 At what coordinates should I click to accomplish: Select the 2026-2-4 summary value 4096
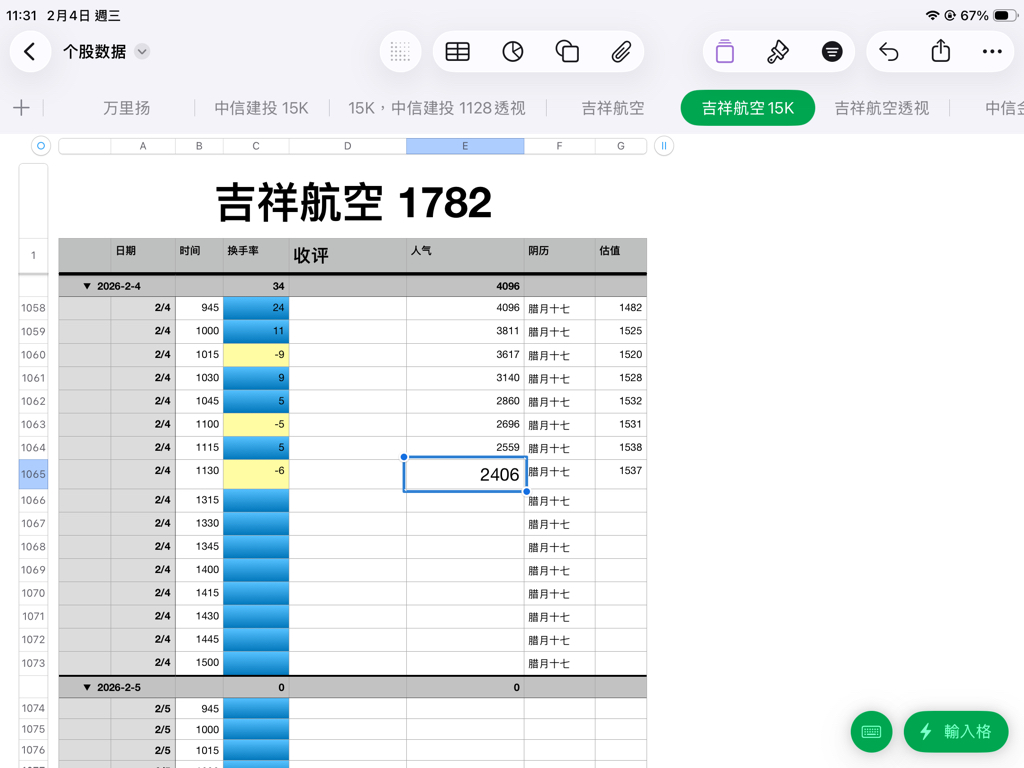coord(465,286)
